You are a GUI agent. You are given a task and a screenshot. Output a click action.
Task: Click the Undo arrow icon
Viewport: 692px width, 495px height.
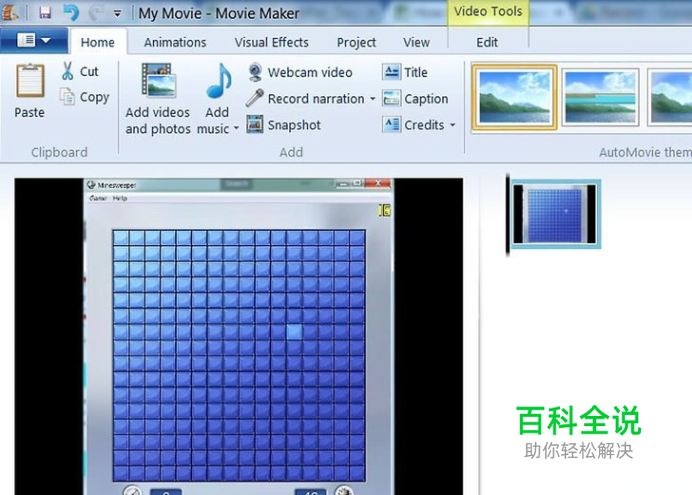click(71, 12)
